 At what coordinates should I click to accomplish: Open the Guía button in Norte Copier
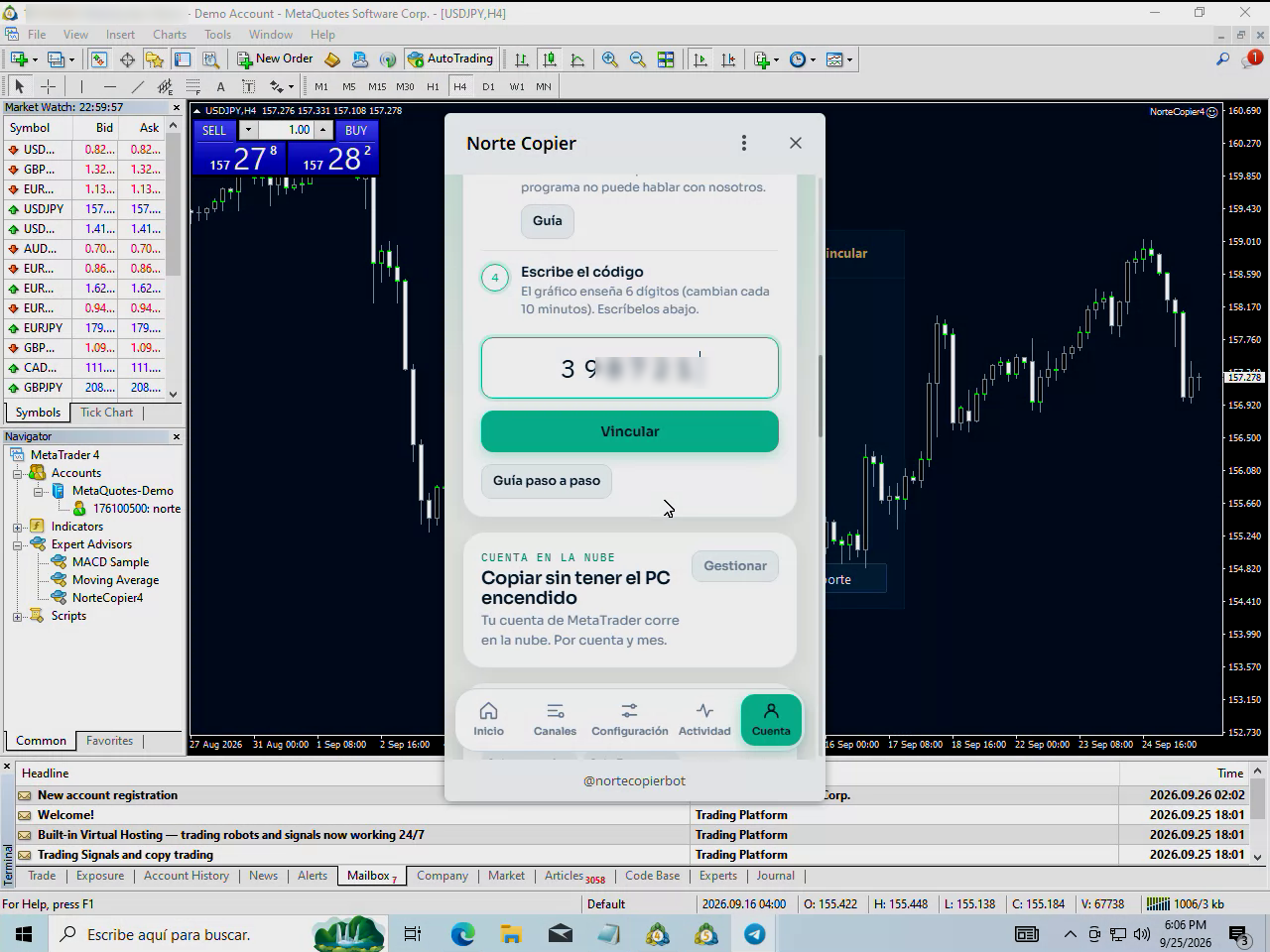(548, 221)
